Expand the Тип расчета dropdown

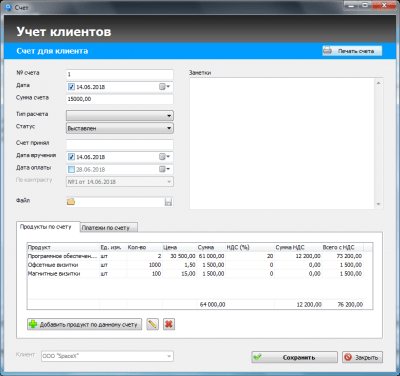tap(169, 116)
